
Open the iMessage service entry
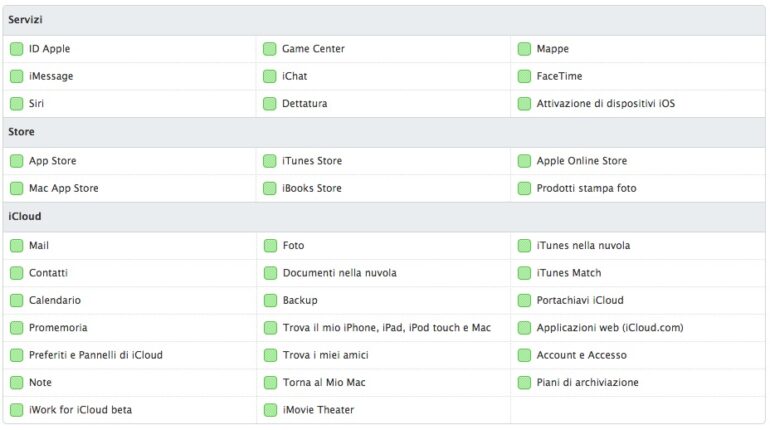point(51,76)
